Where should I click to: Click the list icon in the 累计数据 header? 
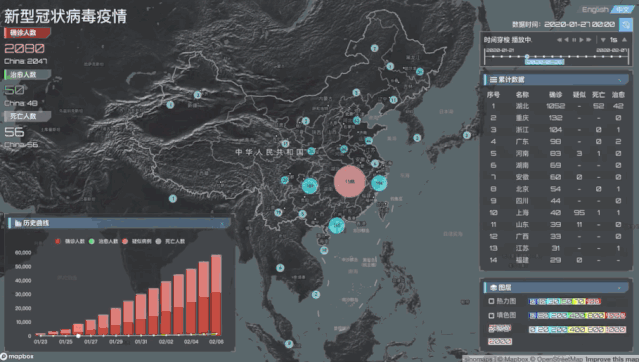tap(493, 80)
